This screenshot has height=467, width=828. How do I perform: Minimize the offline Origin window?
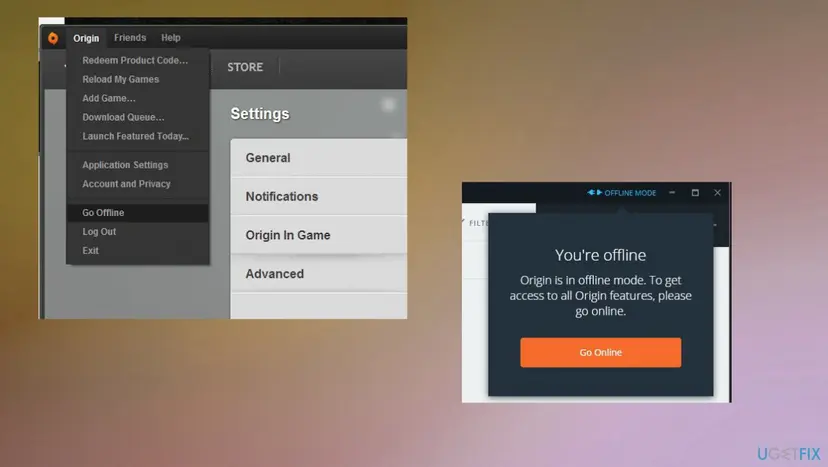point(672,193)
